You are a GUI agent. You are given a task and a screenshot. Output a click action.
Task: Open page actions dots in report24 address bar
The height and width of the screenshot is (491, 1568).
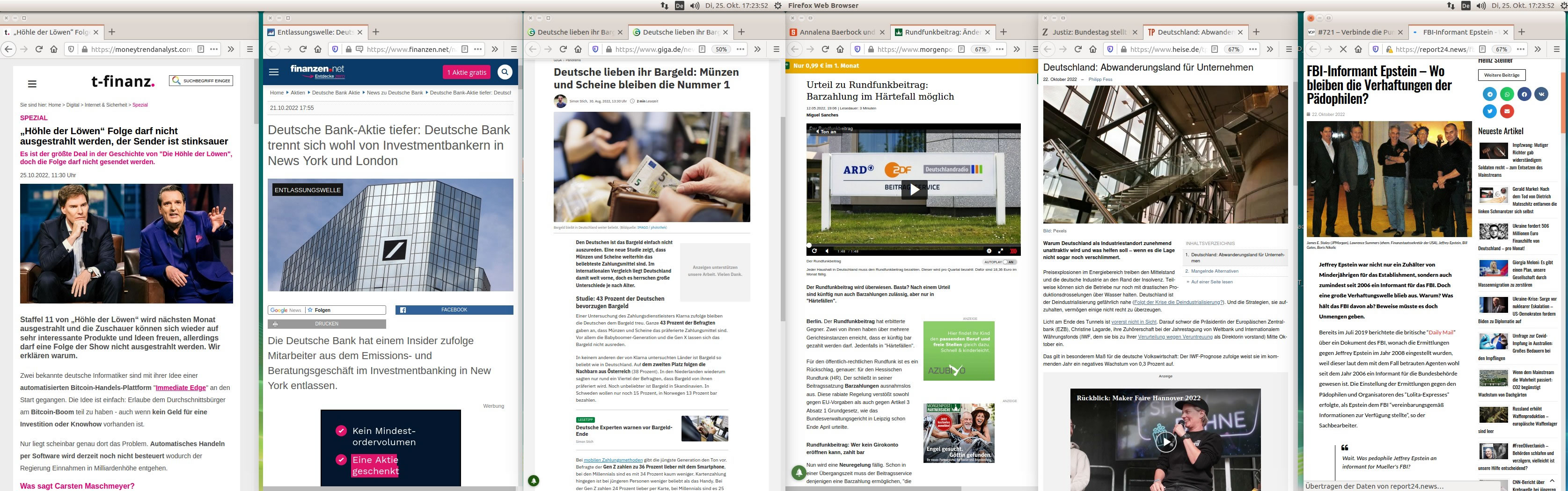click(x=1521, y=49)
